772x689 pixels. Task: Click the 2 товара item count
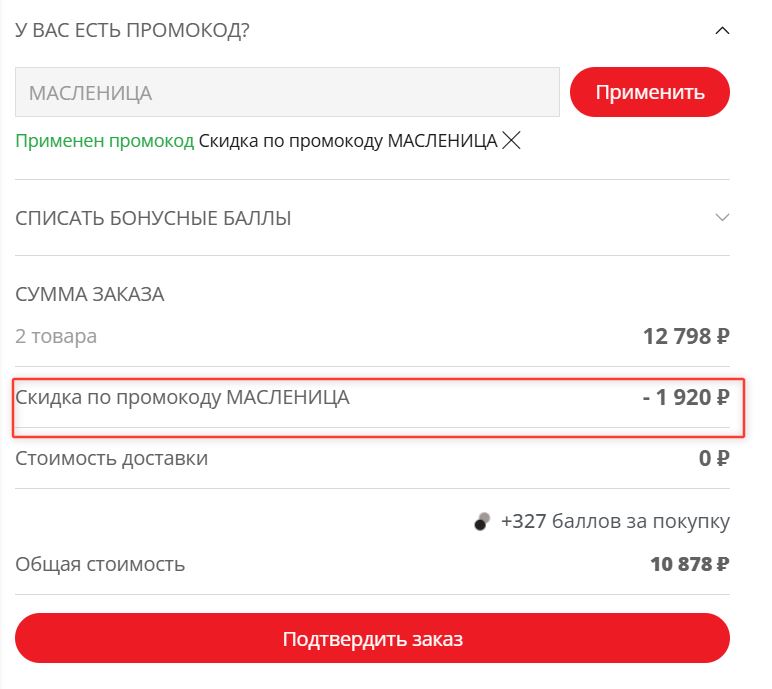coord(56,336)
